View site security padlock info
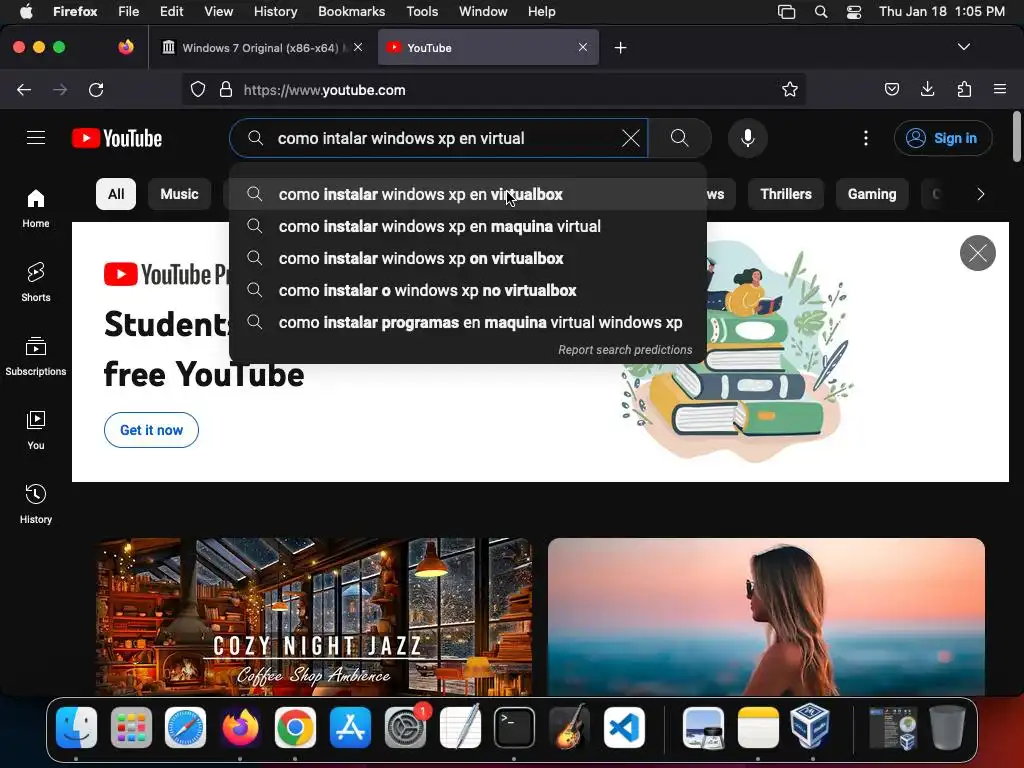 (x=226, y=89)
